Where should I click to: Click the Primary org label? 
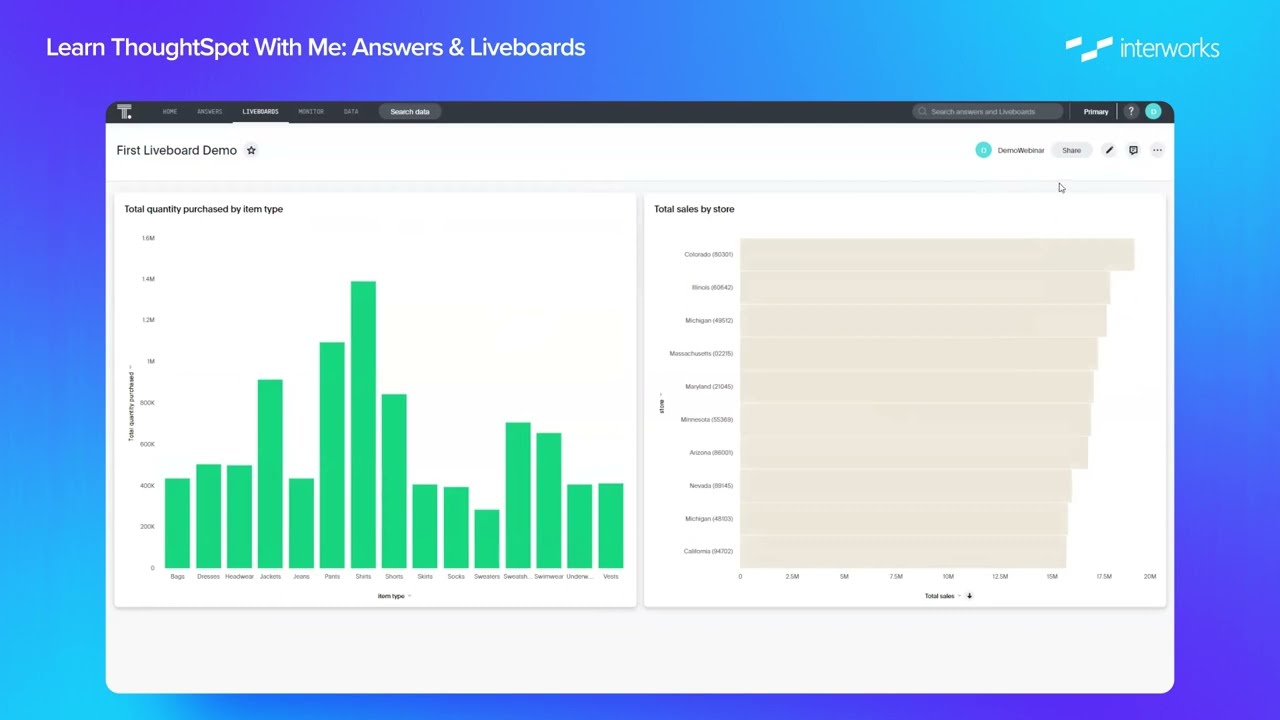pos(1096,112)
